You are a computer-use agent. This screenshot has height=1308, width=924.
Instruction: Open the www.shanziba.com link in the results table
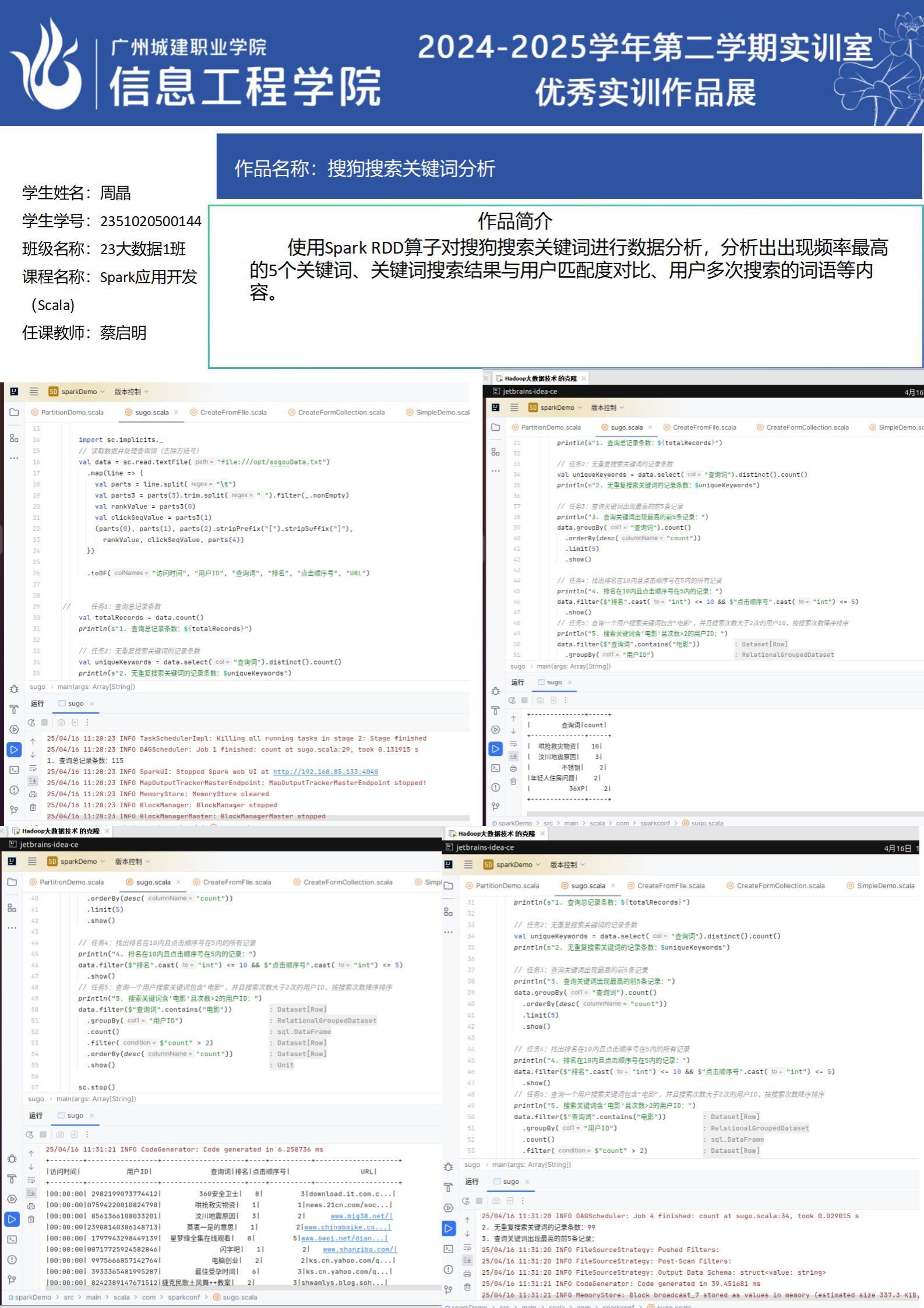point(359,1249)
